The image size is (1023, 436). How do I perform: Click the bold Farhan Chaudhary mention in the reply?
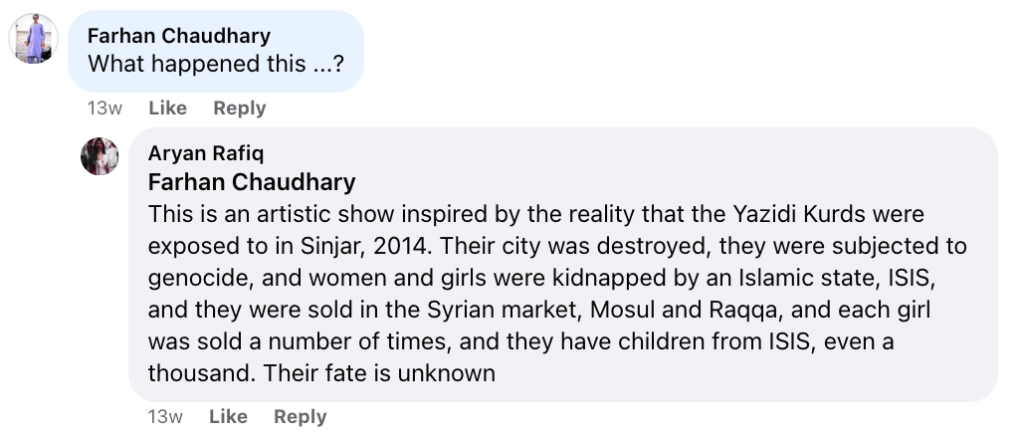251,183
